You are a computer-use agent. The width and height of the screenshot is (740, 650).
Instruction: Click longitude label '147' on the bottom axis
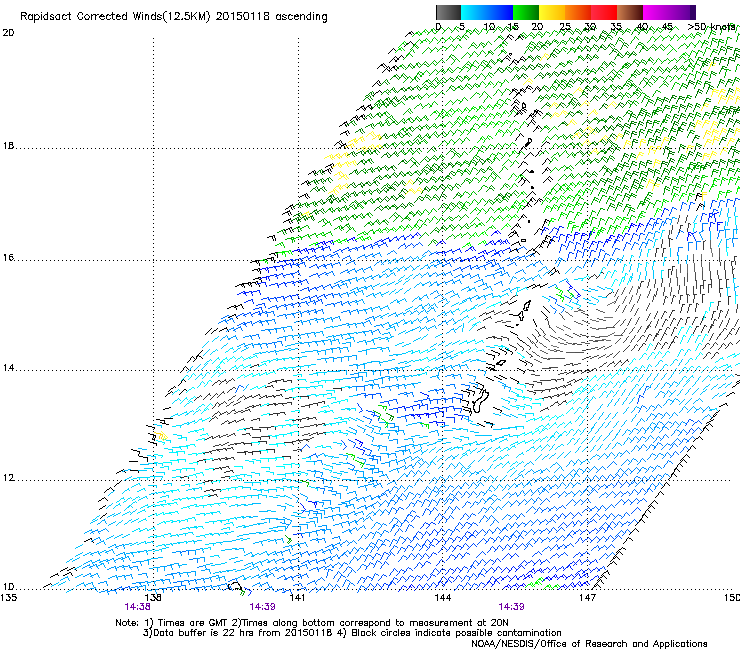pos(587,598)
